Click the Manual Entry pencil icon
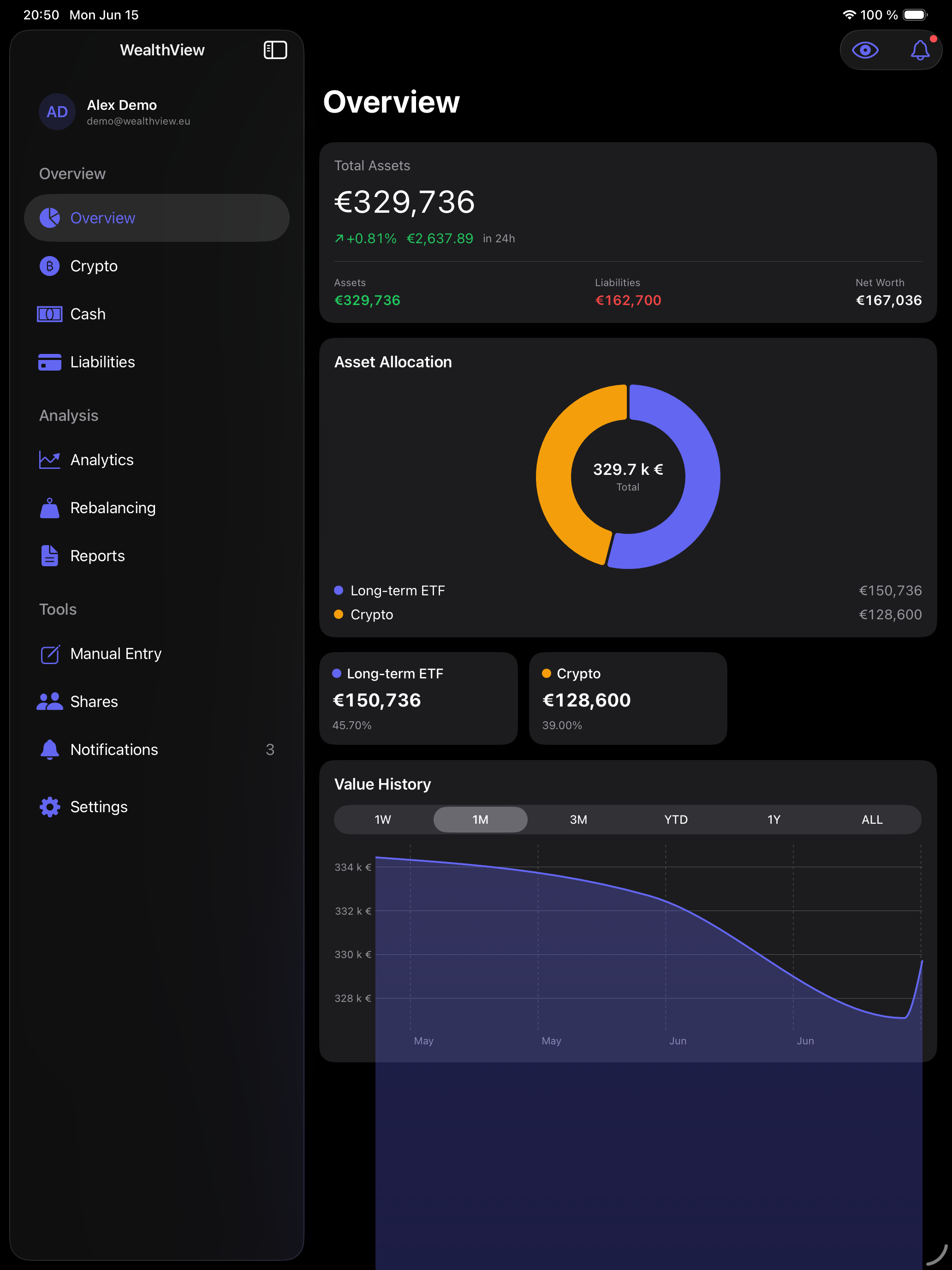This screenshot has width=952, height=1270. point(50,653)
